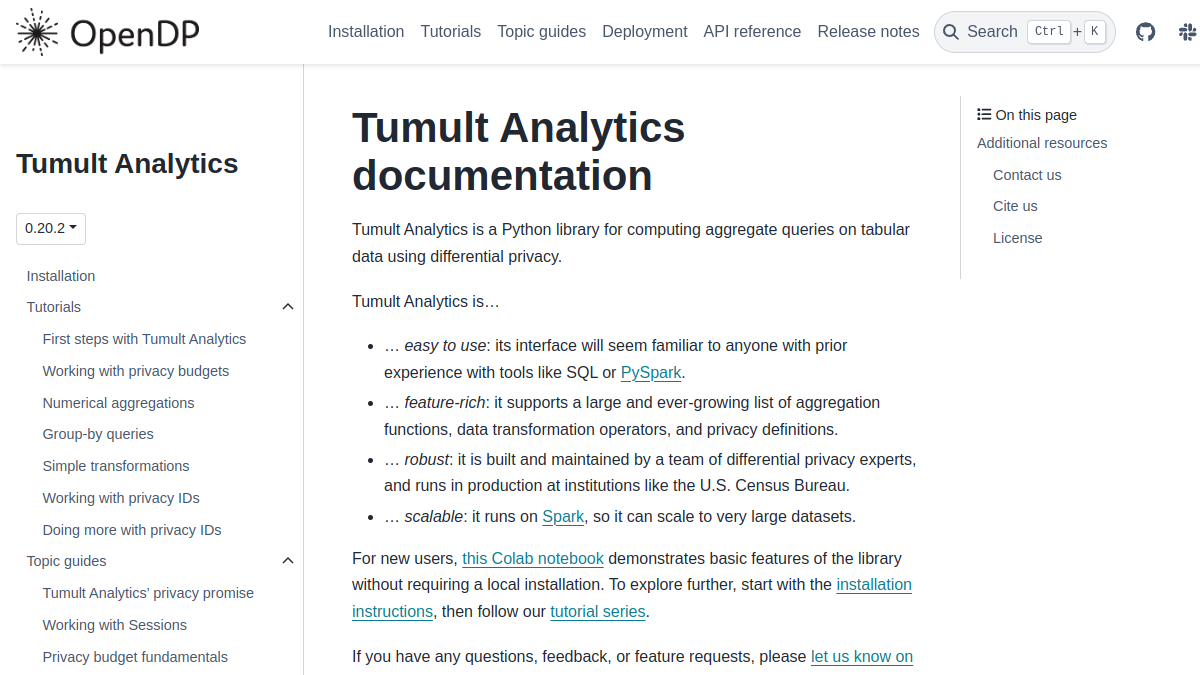
Task: Open Working with privacy budgets tutorial
Action: pyautogui.click(x=136, y=371)
